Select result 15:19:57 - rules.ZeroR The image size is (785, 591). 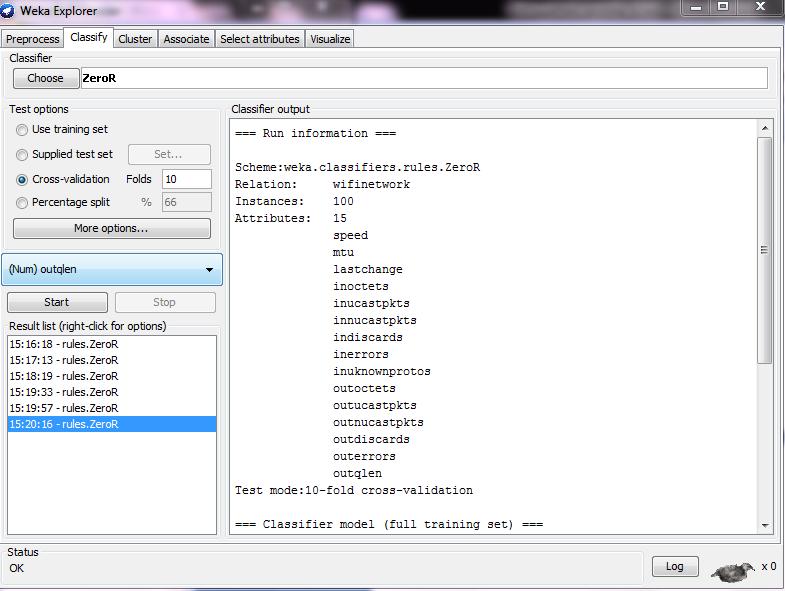(112, 408)
